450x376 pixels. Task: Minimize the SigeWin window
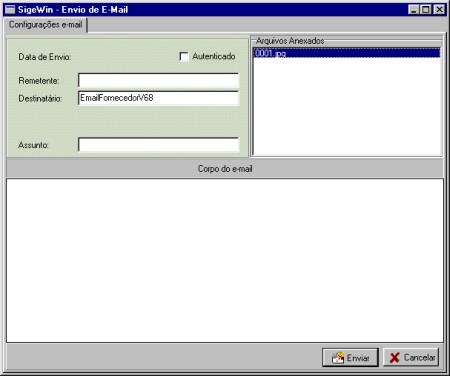(414, 10)
